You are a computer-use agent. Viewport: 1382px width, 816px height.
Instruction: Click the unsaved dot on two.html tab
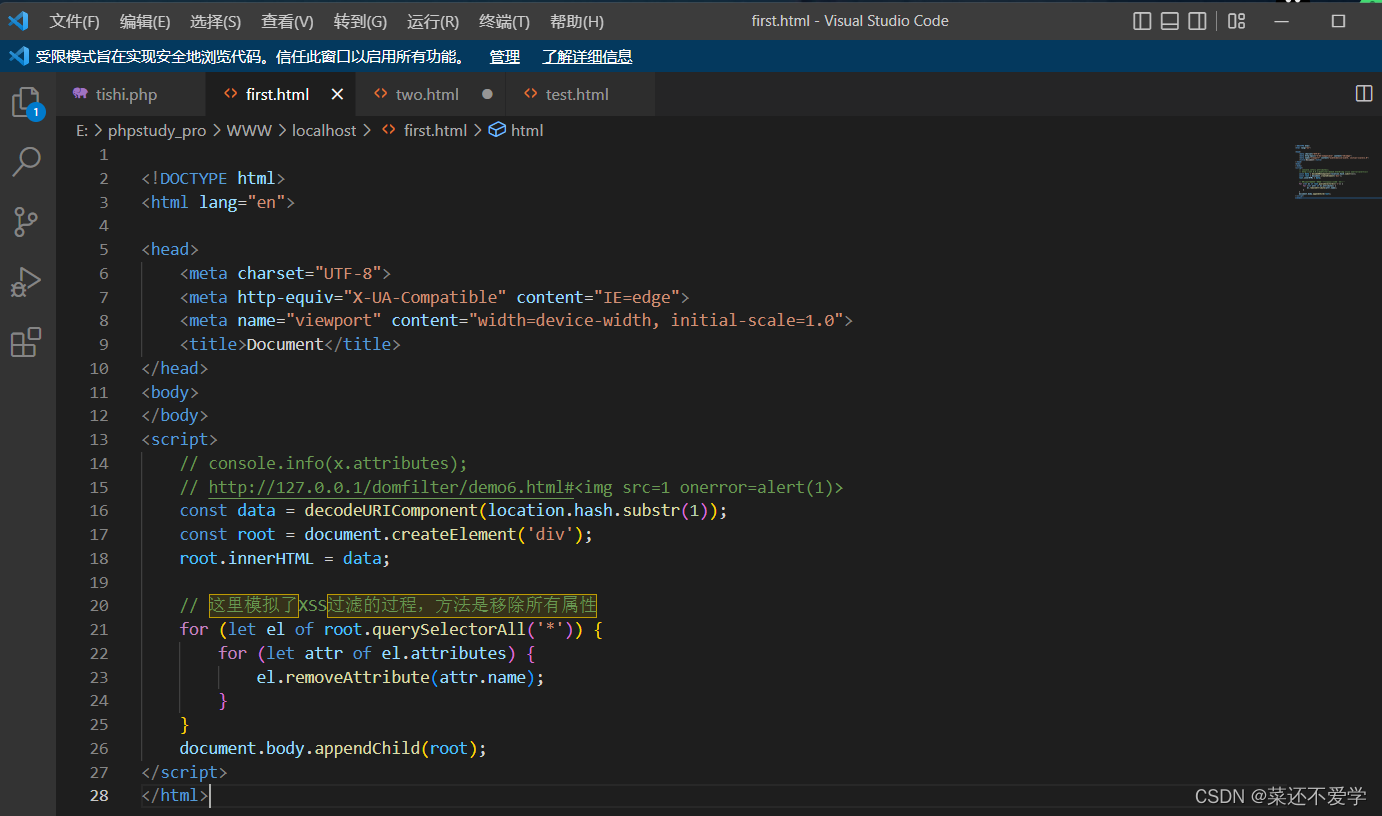pyautogui.click(x=487, y=94)
